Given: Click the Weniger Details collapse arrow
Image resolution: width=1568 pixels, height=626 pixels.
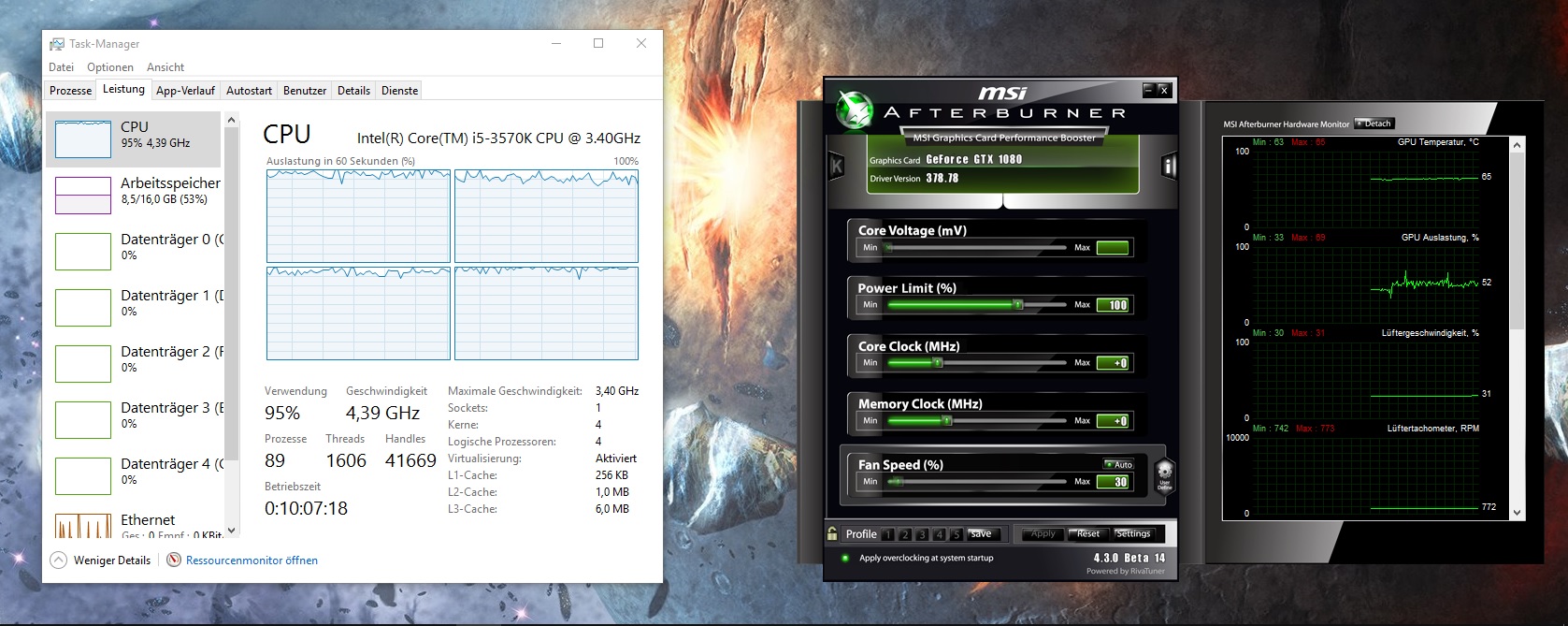Looking at the screenshot, I should (58, 560).
